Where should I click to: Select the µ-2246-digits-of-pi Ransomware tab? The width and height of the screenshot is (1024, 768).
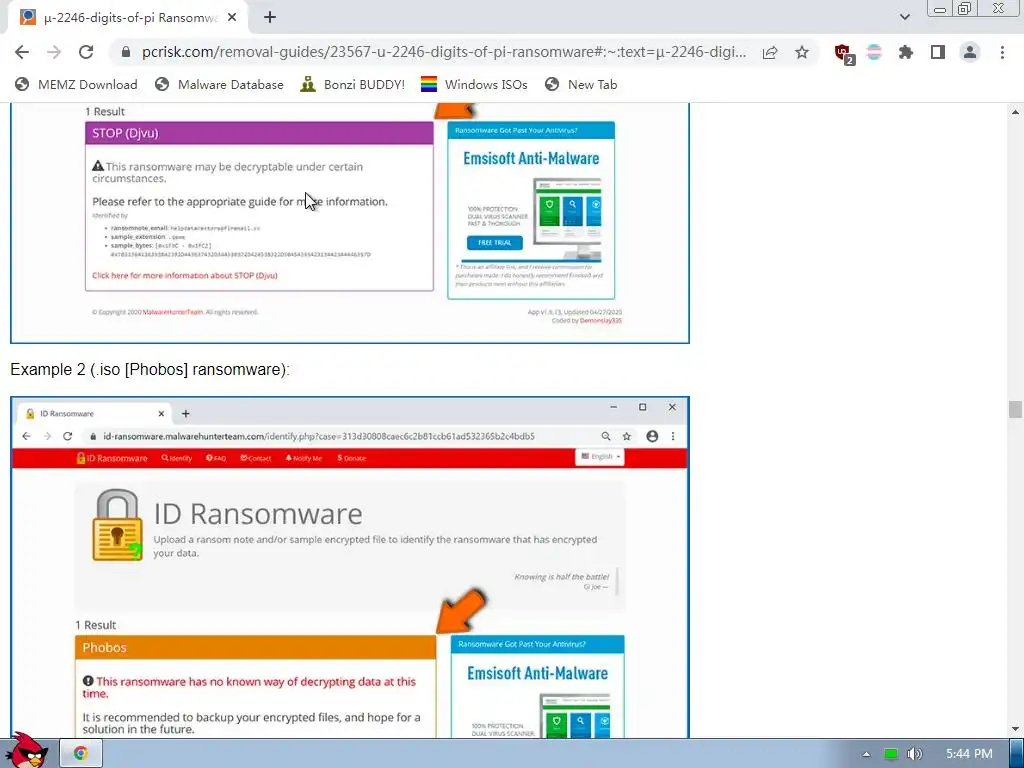point(127,18)
